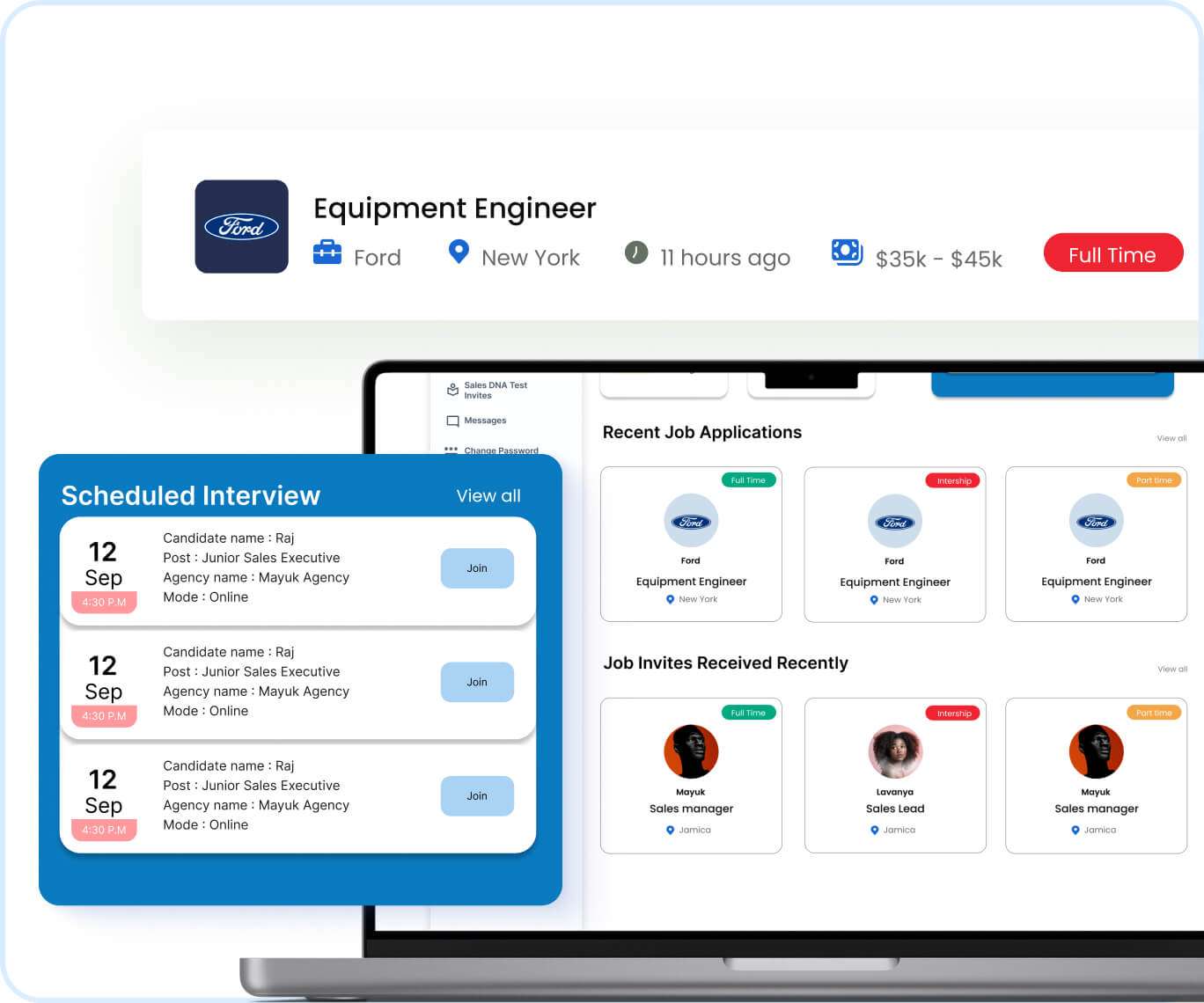Click the clock icon beside 11 hours ago
This screenshot has width=1204, height=1003.
636,253
